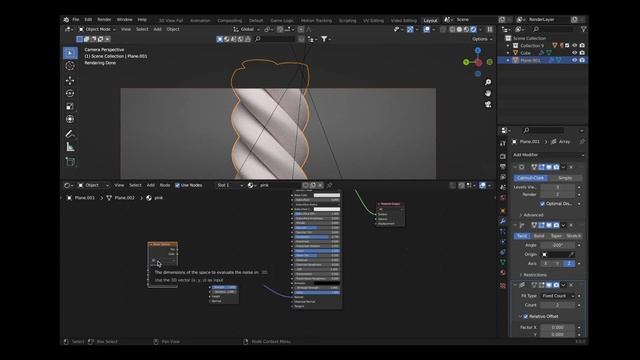Switch to rendered viewport shading
This screenshot has height=360, width=640.
coord(473,29)
